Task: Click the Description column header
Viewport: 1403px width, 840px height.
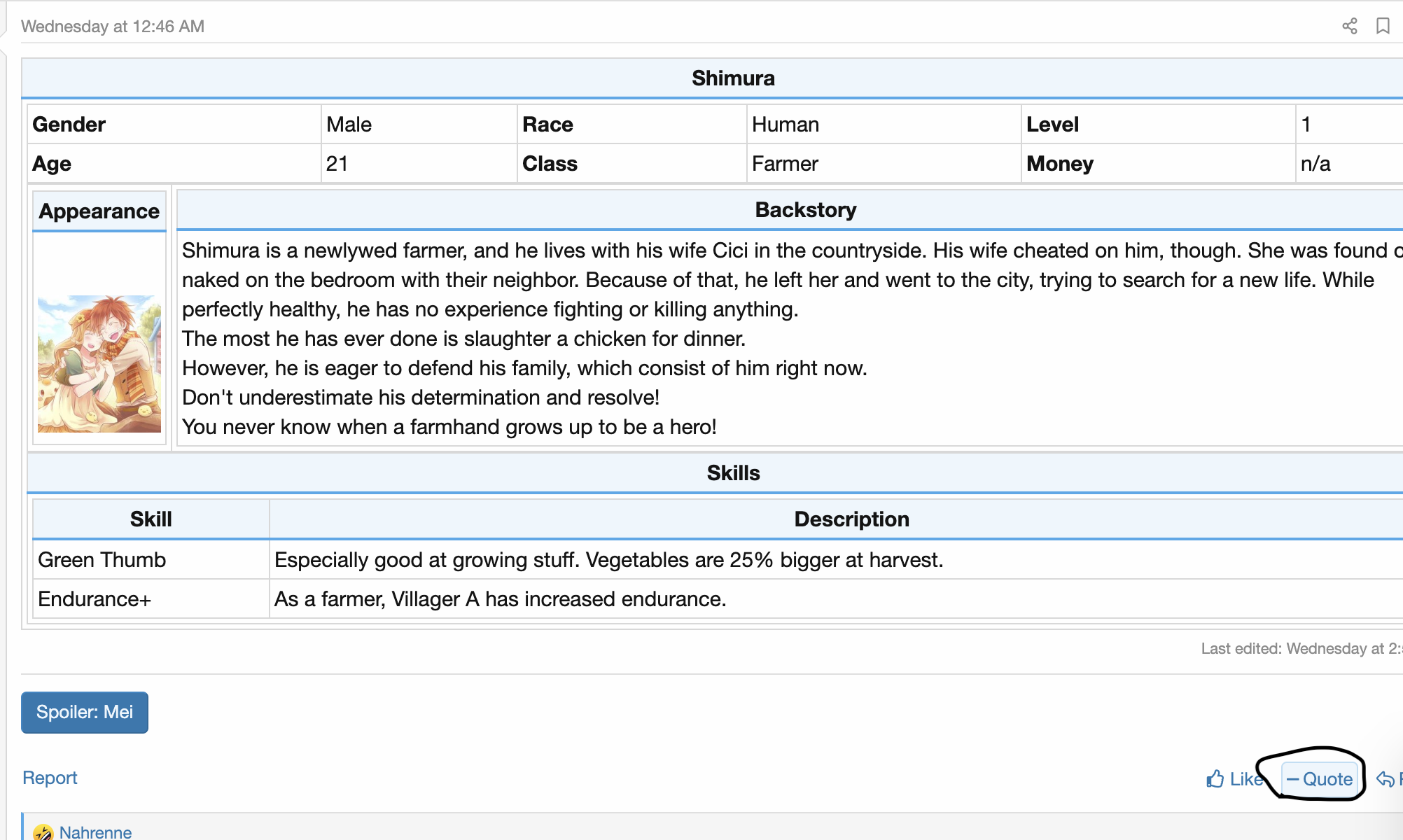Action: (x=851, y=519)
